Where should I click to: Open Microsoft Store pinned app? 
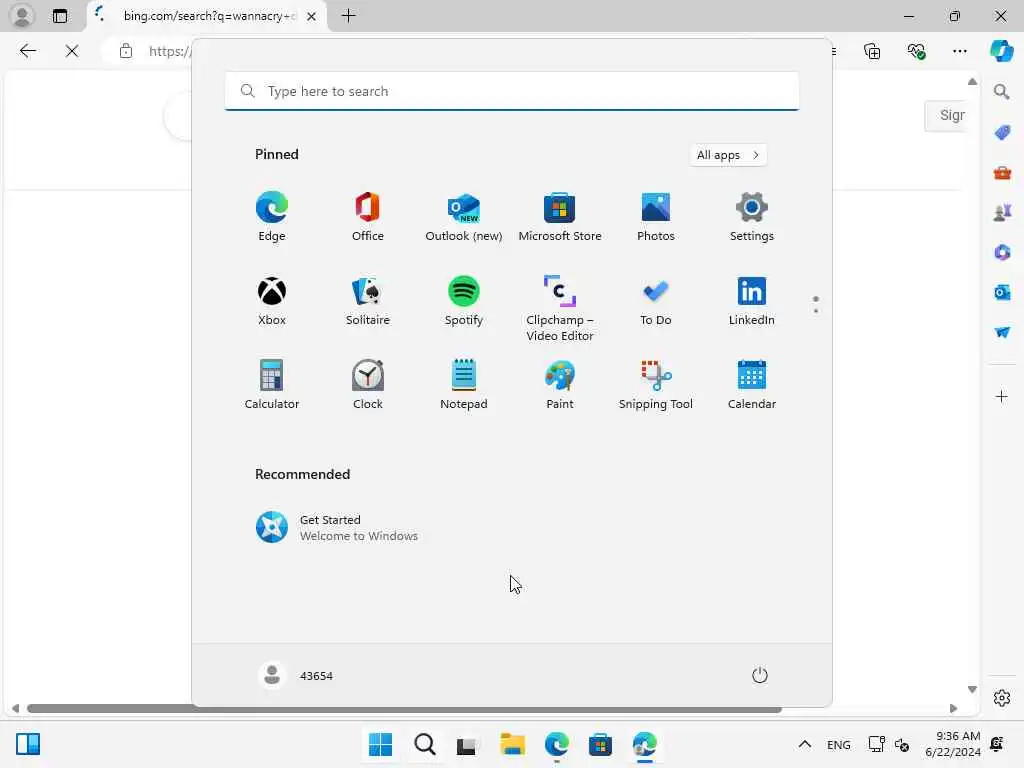point(560,217)
